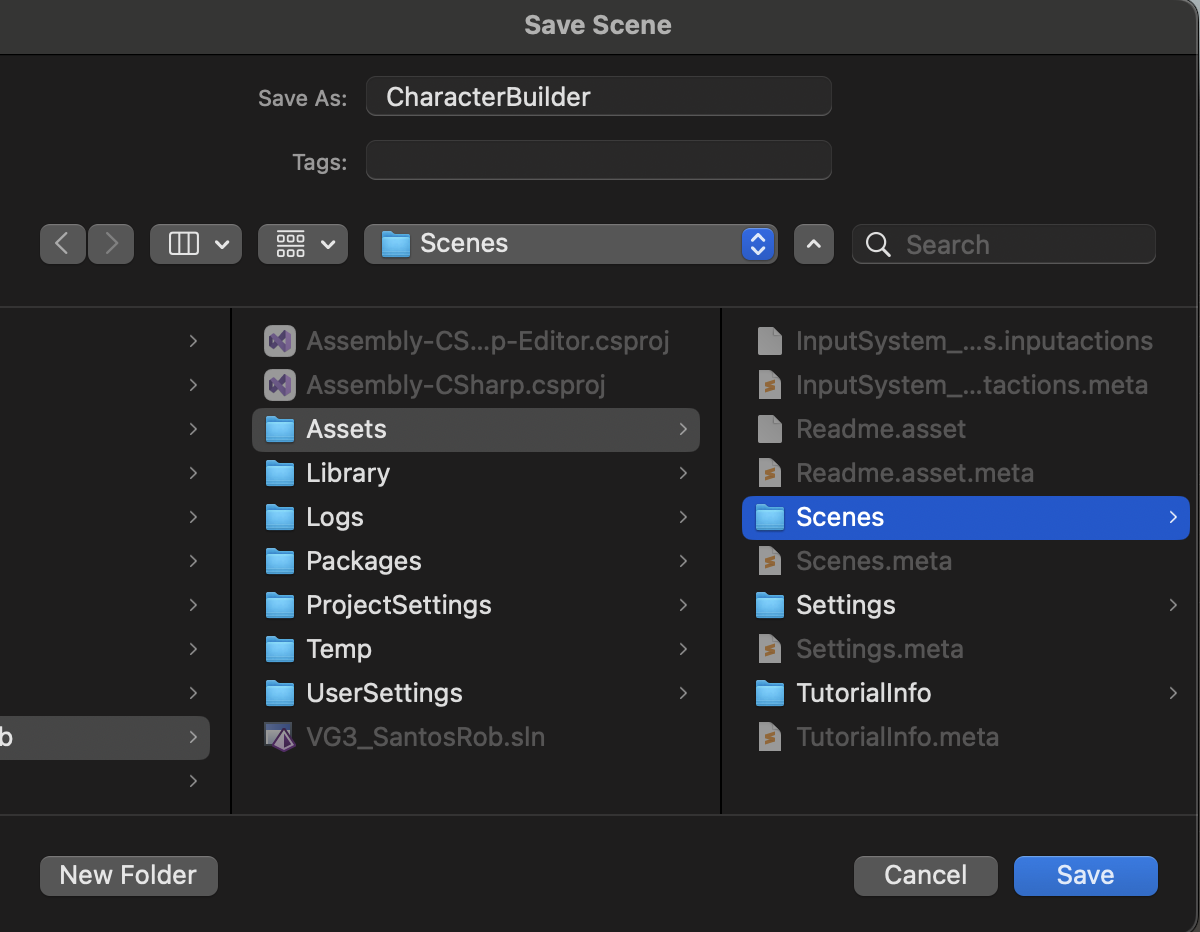Screen dimensions: 1200x932
Task: Click the Save As filename field
Action: 598,97
